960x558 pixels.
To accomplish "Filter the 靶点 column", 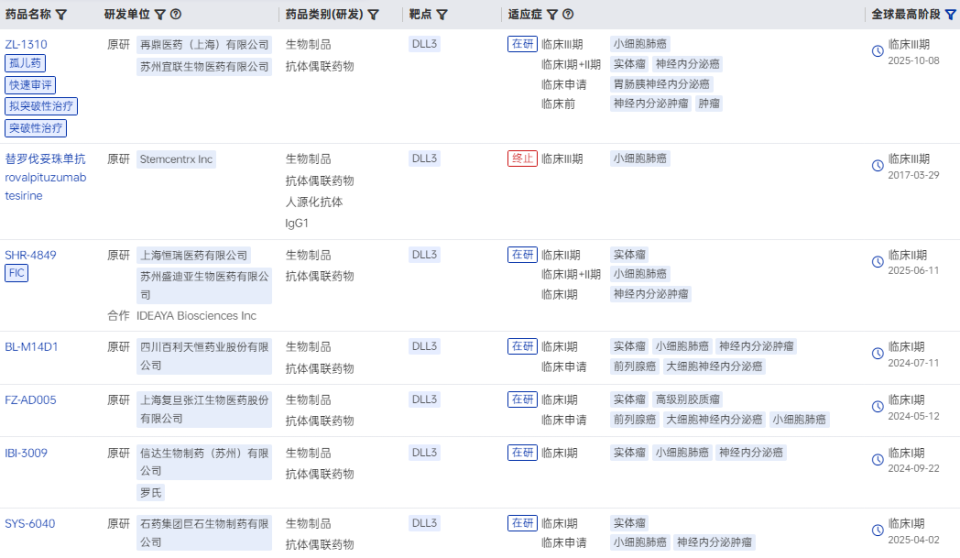I will click(442, 15).
